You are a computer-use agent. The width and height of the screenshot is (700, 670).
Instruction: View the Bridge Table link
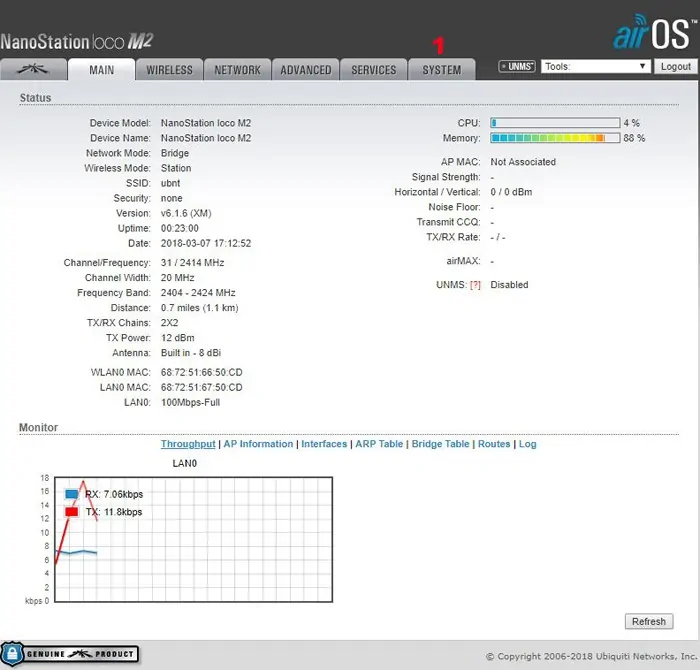[x=440, y=444]
